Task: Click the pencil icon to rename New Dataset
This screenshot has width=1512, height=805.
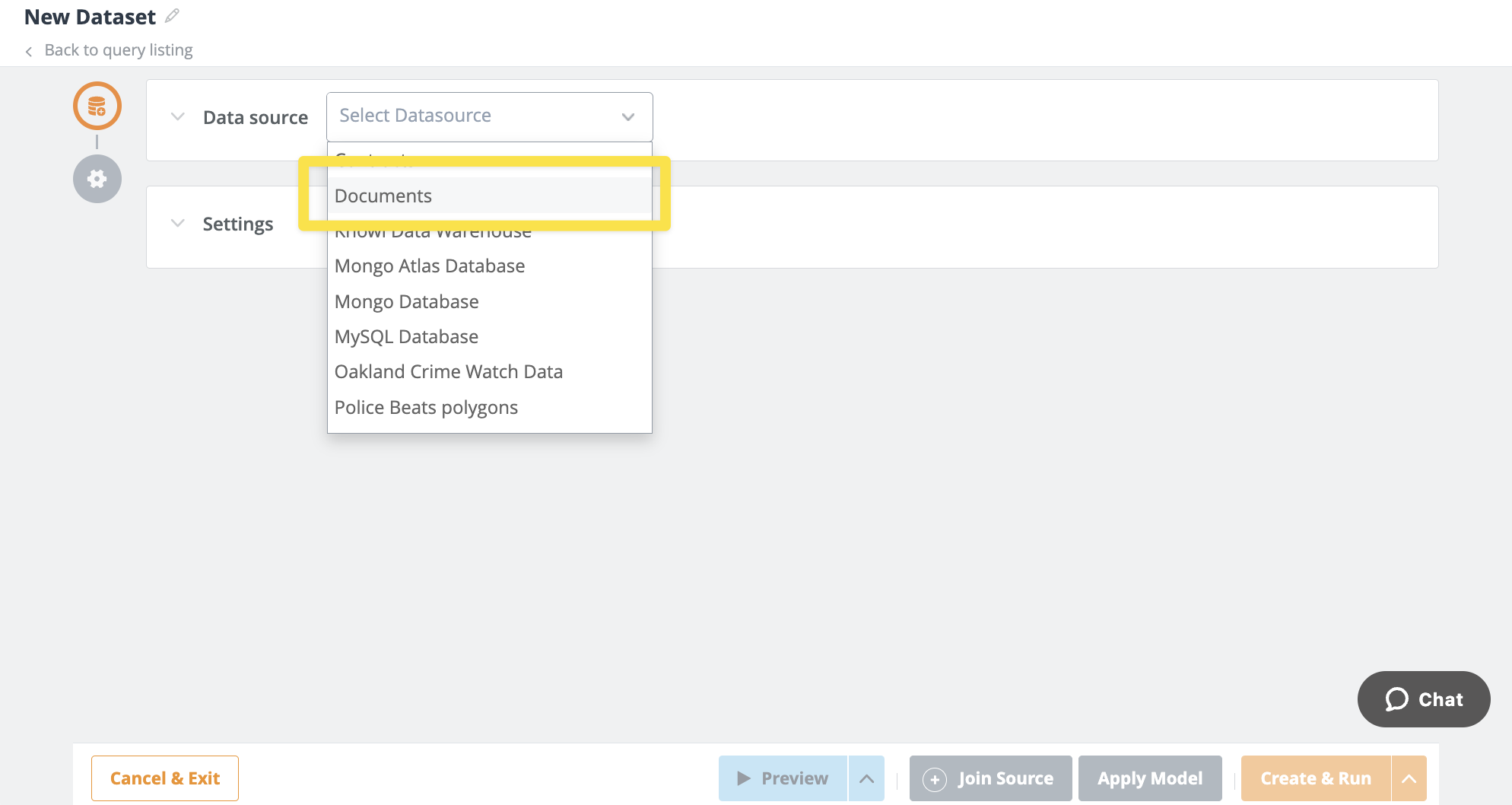Action: (x=173, y=15)
